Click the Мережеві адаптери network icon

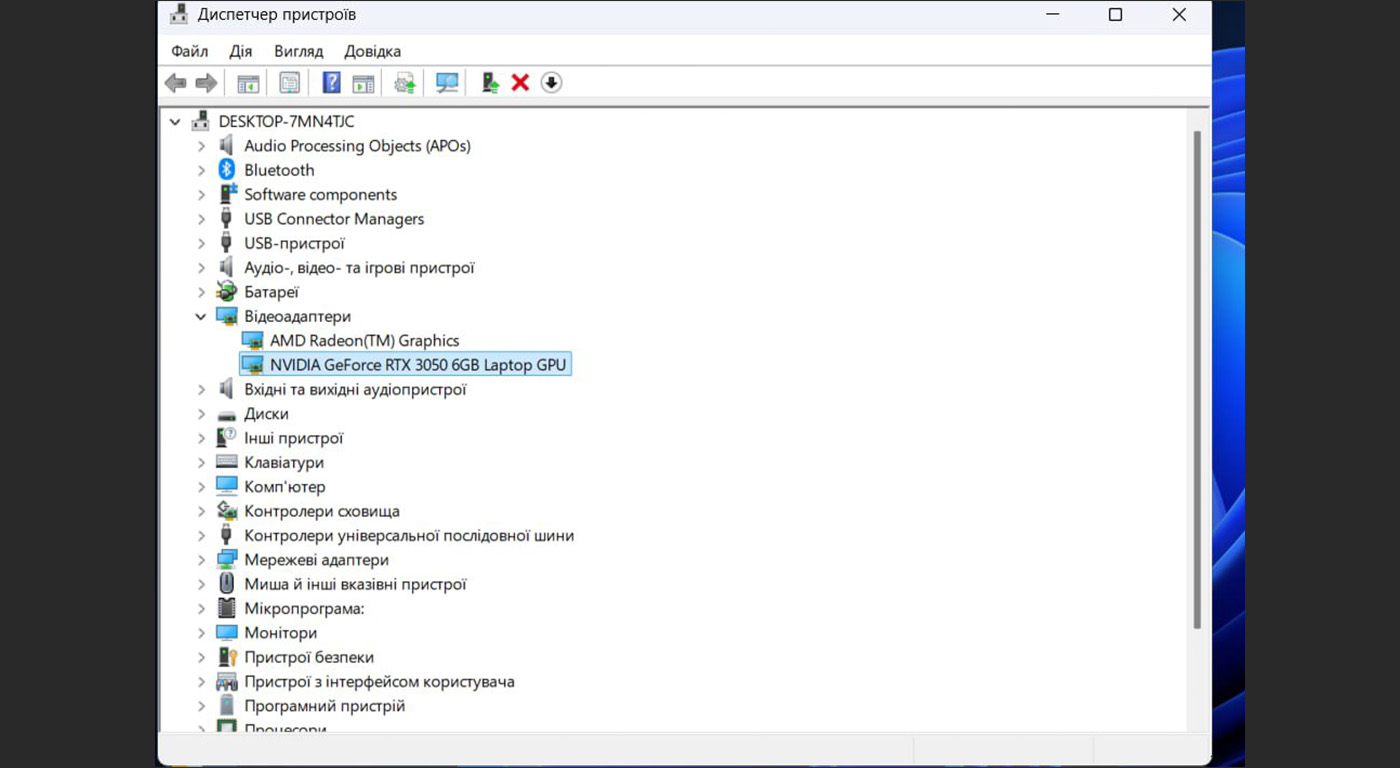coord(227,560)
